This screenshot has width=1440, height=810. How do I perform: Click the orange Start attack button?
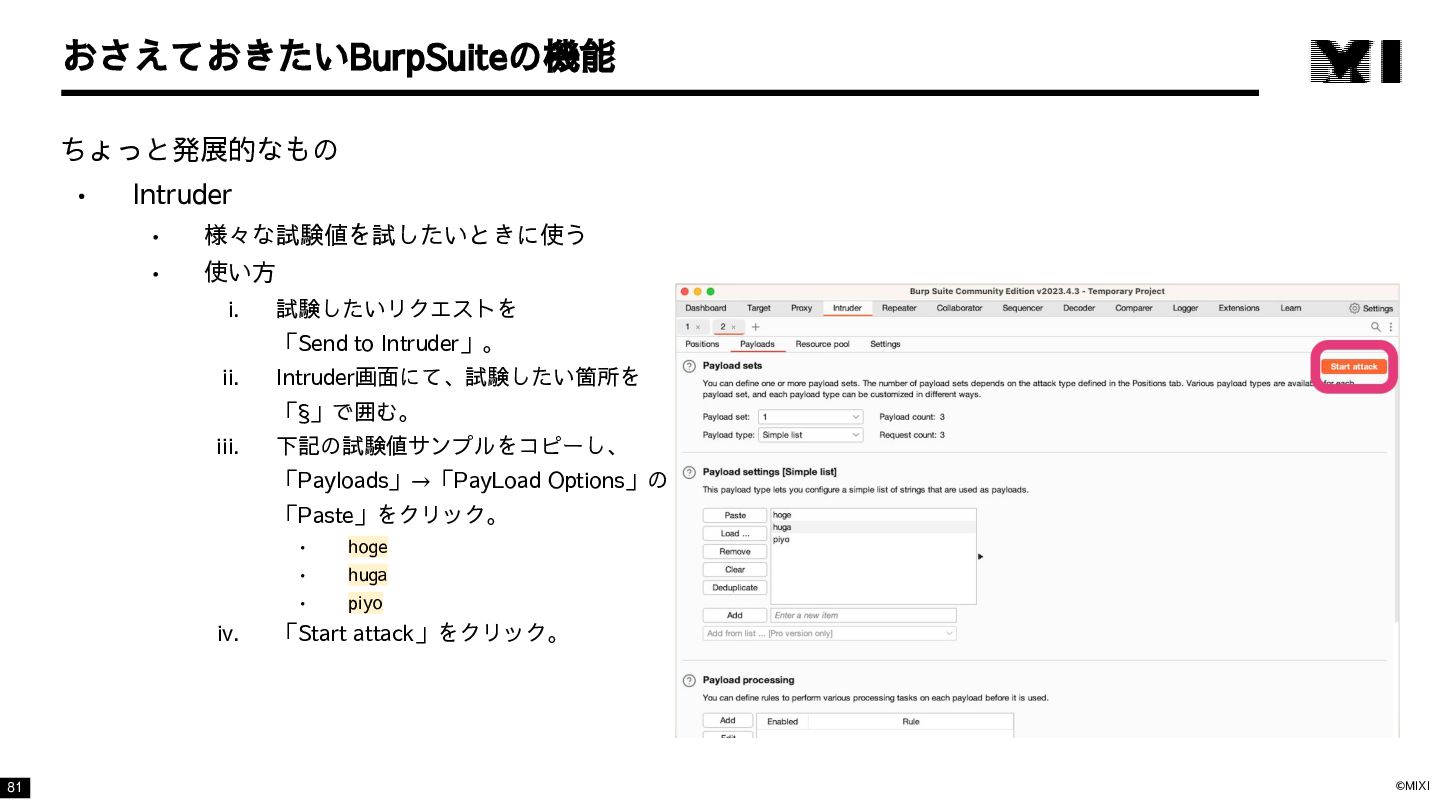[x=1354, y=367]
